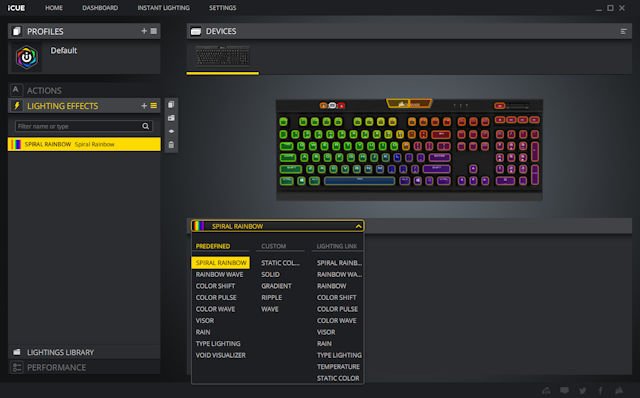Screen dimensions: 640x398
Task: Open the Dashboard menu
Action: point(100,8)
